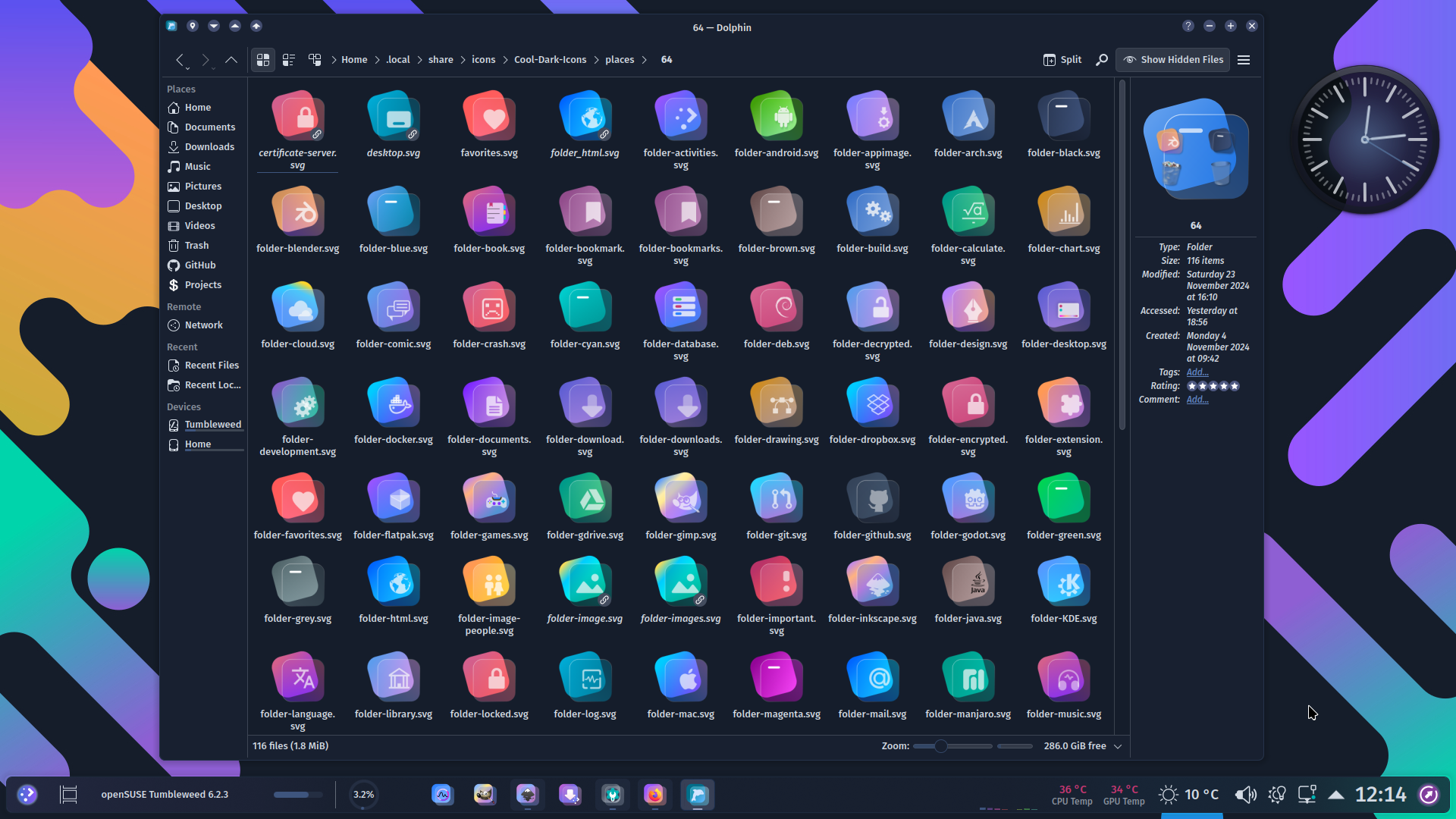The height and width of the screenshot is (819, 1456).
Task: Expand path chevron after icons
Action: (x=505, y=60)
